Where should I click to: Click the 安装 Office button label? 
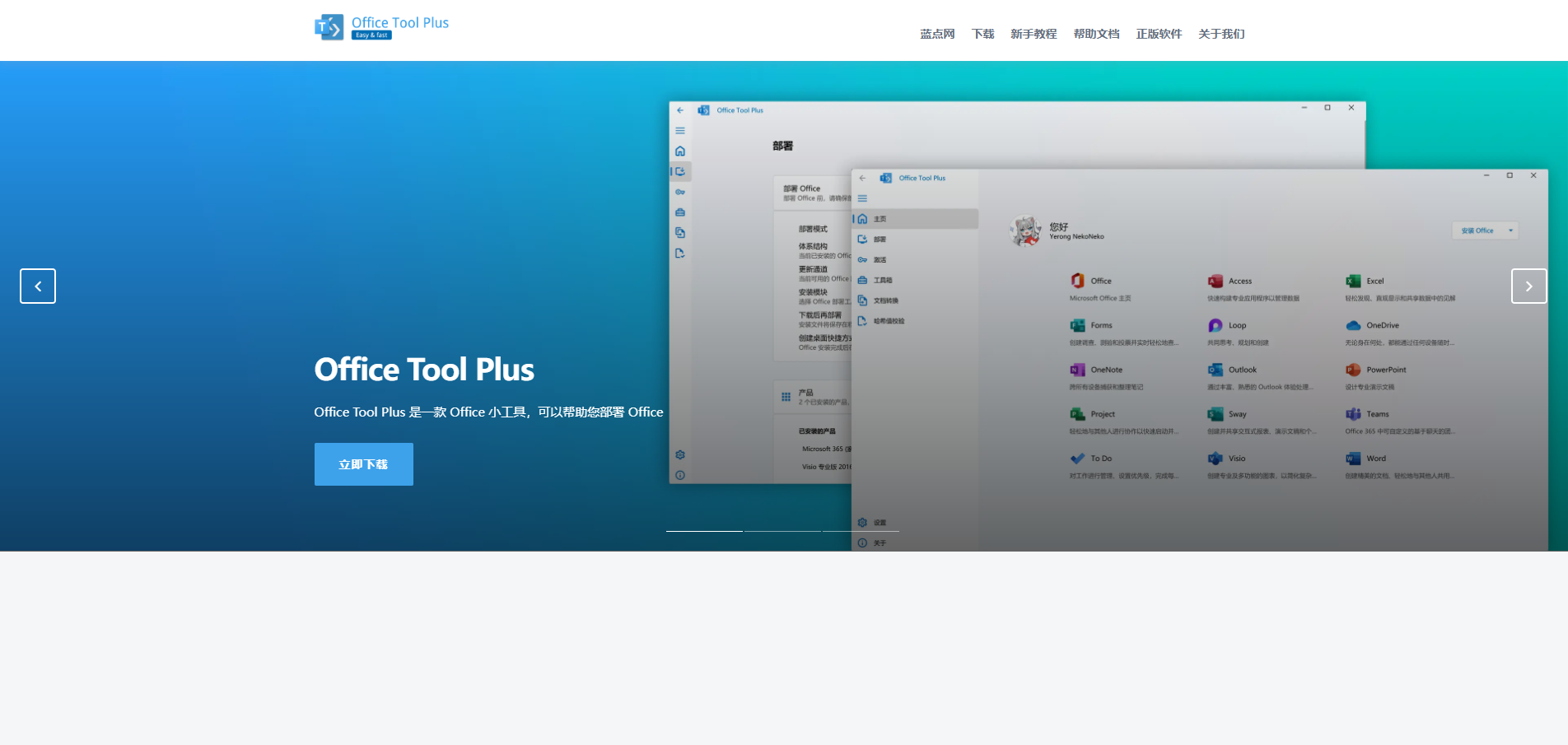pos(1477,230)
